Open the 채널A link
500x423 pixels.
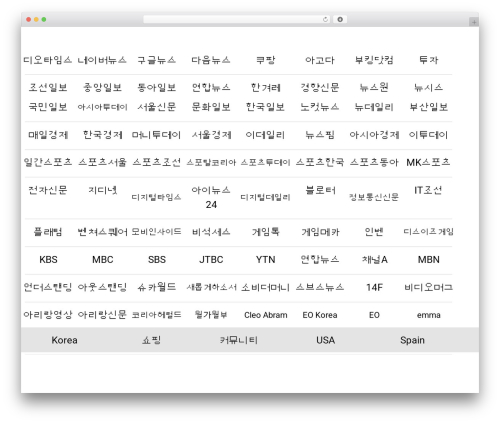pos(374,260)
